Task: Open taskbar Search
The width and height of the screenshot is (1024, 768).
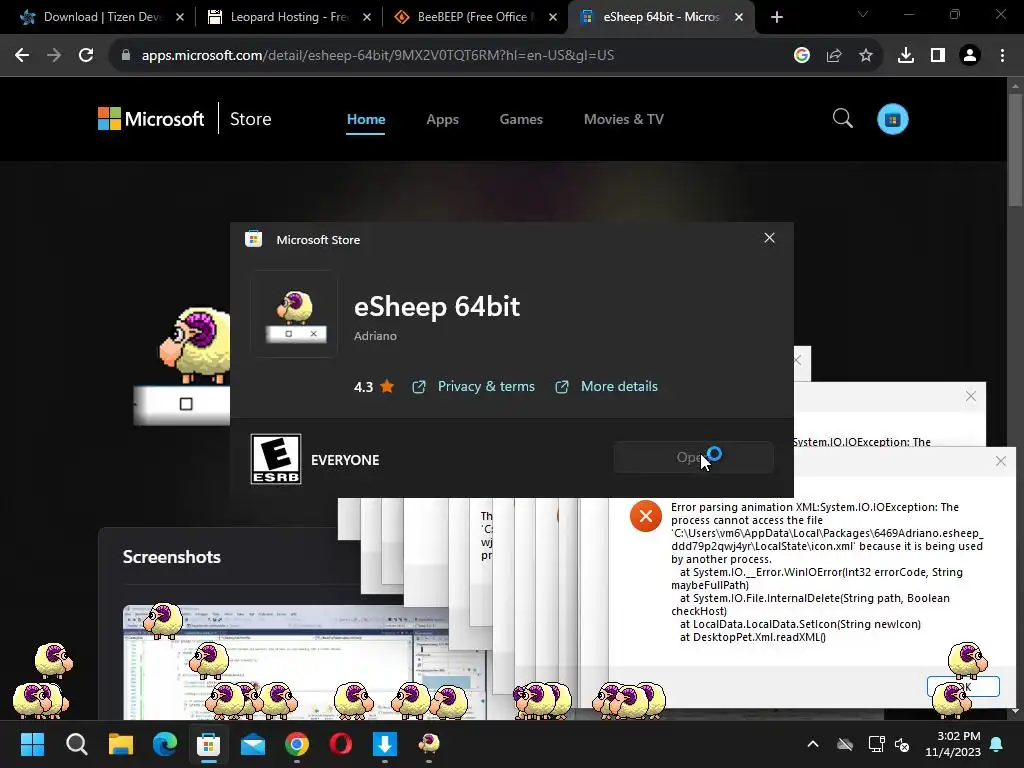Action: pos(76,744)
